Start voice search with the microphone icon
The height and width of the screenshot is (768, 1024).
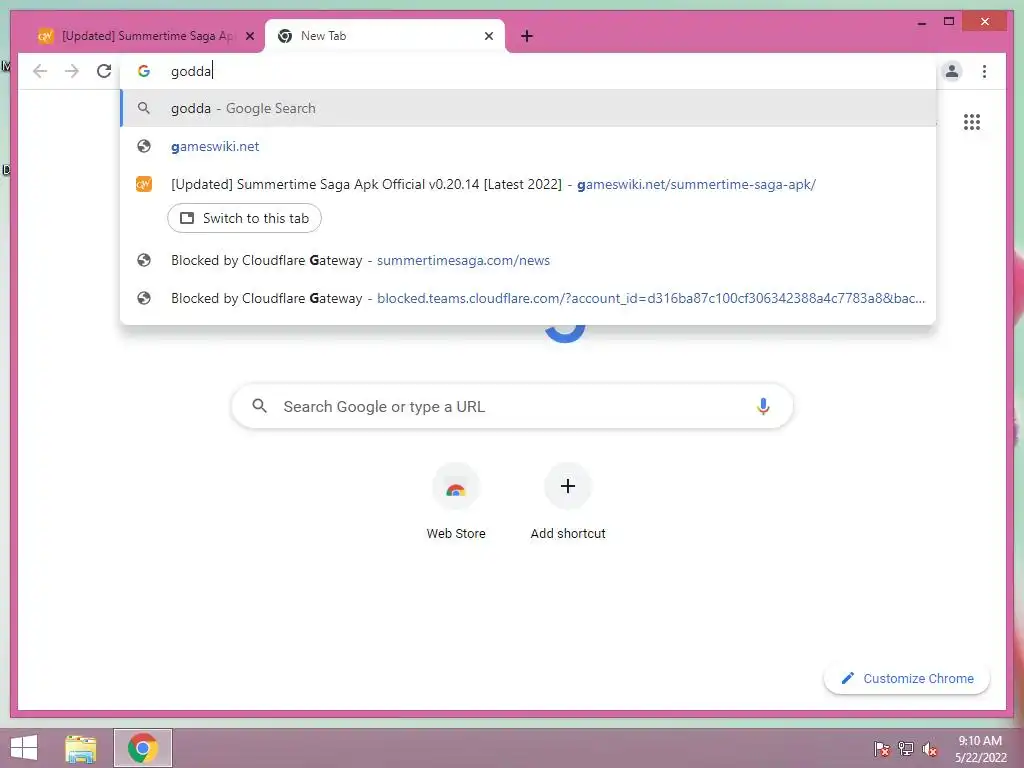(763, 407)
